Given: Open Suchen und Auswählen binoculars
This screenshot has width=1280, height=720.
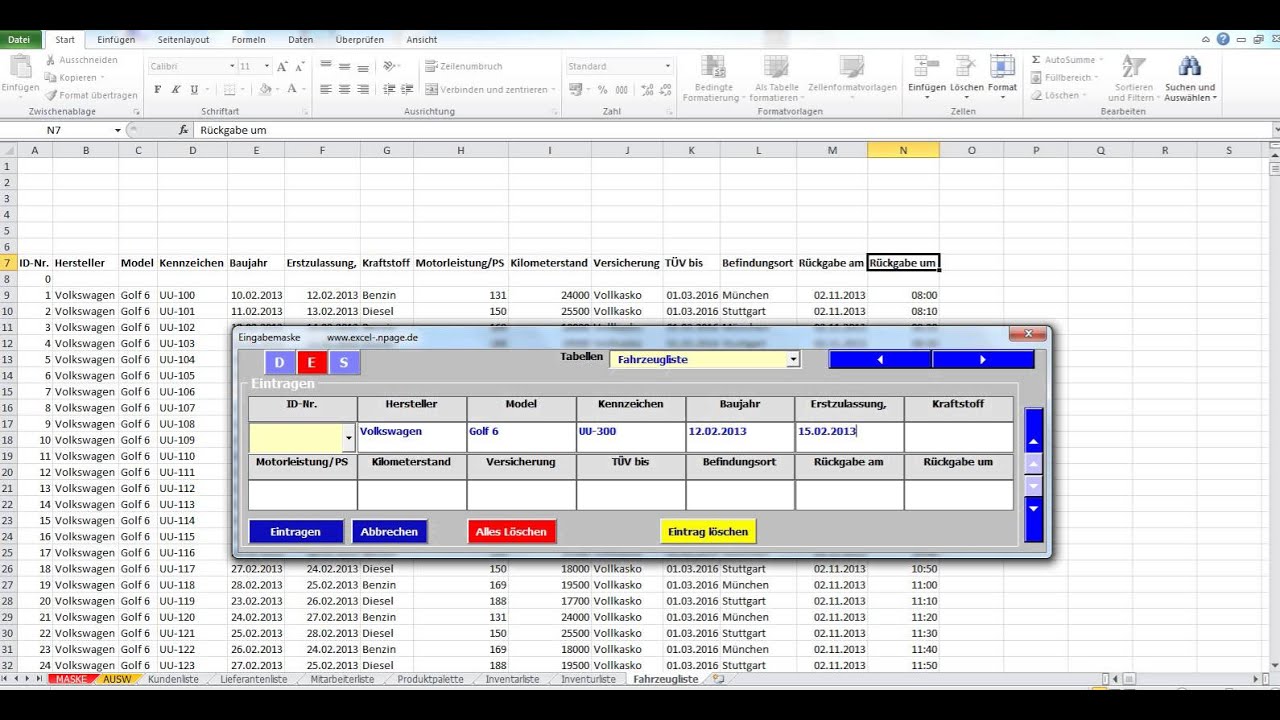Looking at the screenshot, I should 1190,78.
